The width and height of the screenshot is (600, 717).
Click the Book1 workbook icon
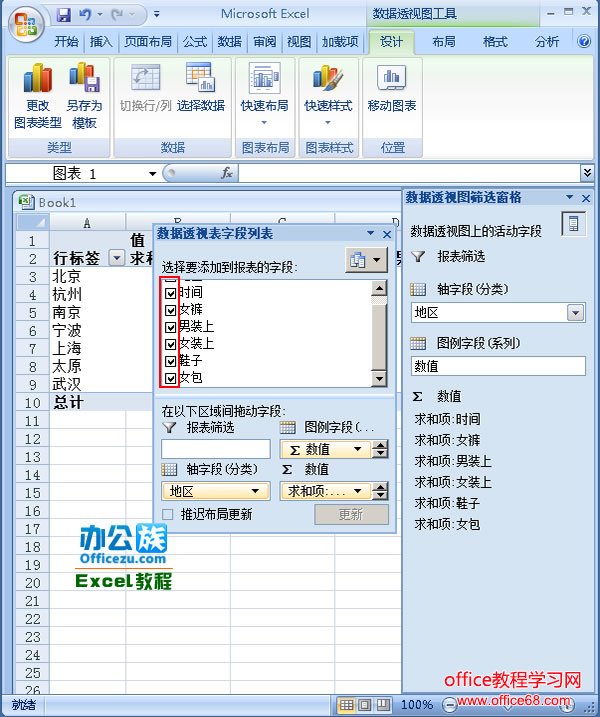(27, 202)
